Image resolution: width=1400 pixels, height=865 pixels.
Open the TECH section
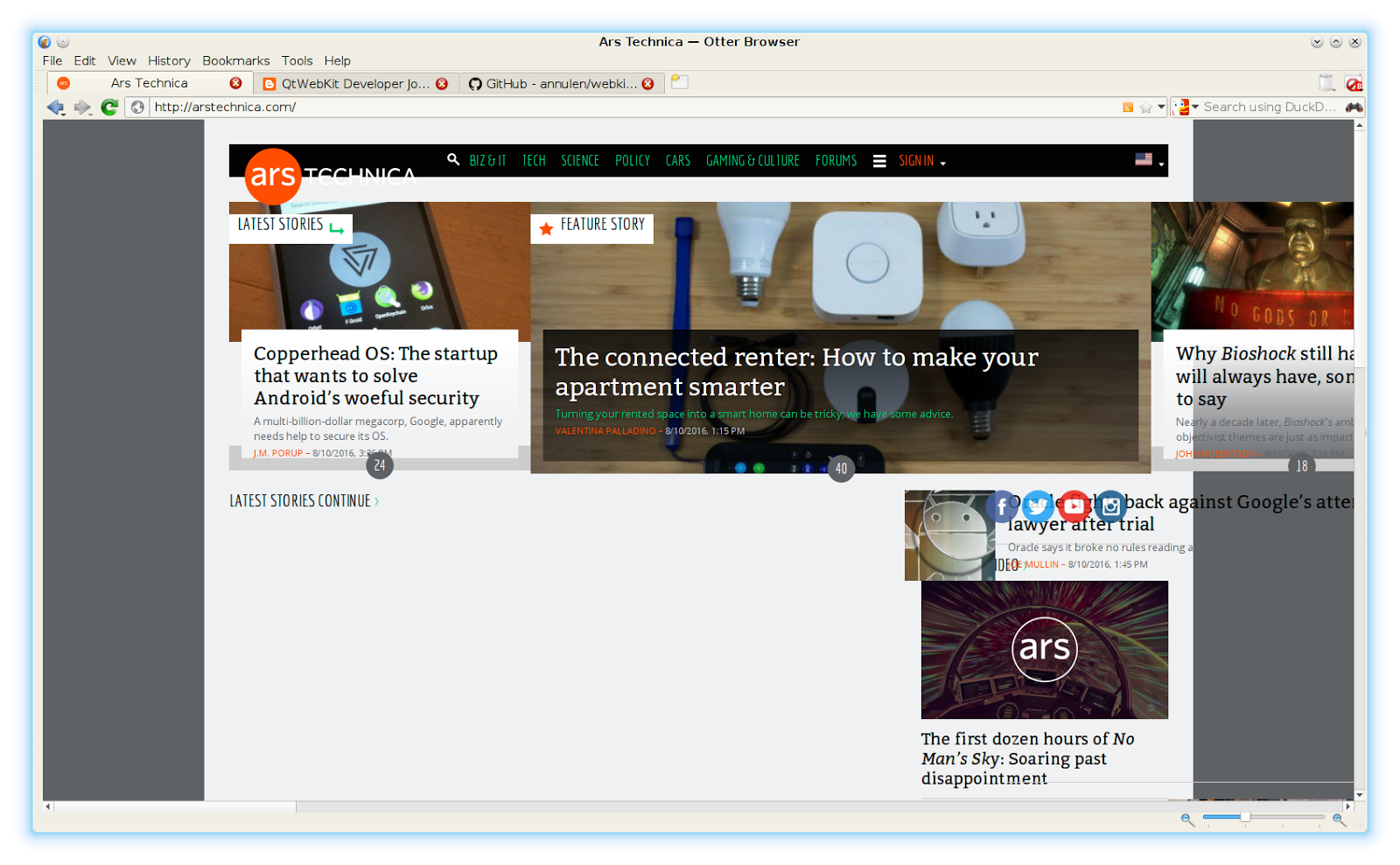click(x=534, y=161)
